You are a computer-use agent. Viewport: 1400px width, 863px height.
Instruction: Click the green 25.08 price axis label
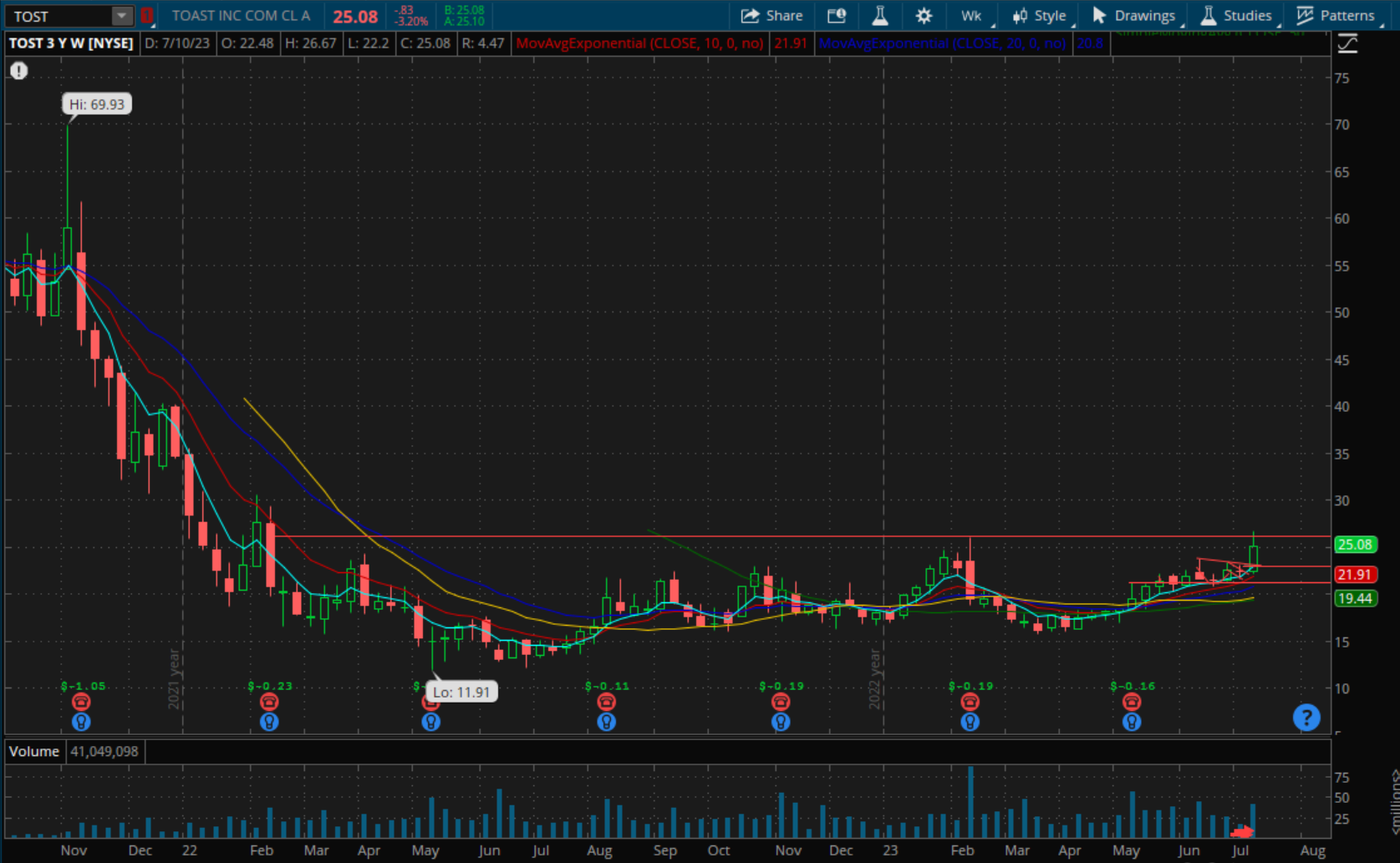click(x=1355, y=545)
